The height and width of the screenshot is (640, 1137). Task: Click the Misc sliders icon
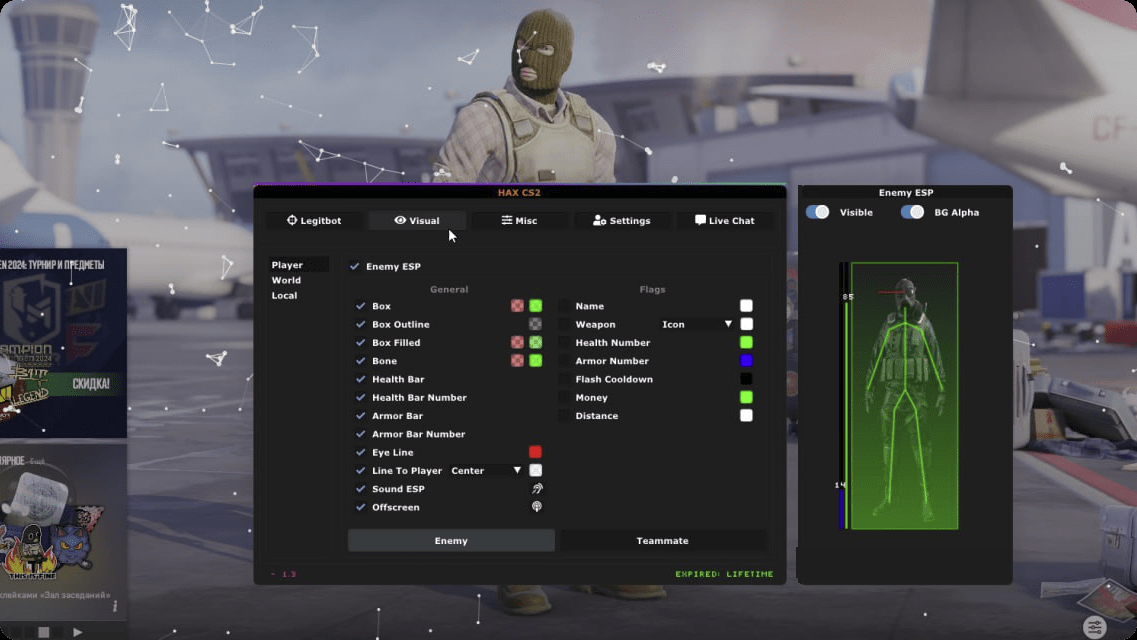tap(507, 220)
